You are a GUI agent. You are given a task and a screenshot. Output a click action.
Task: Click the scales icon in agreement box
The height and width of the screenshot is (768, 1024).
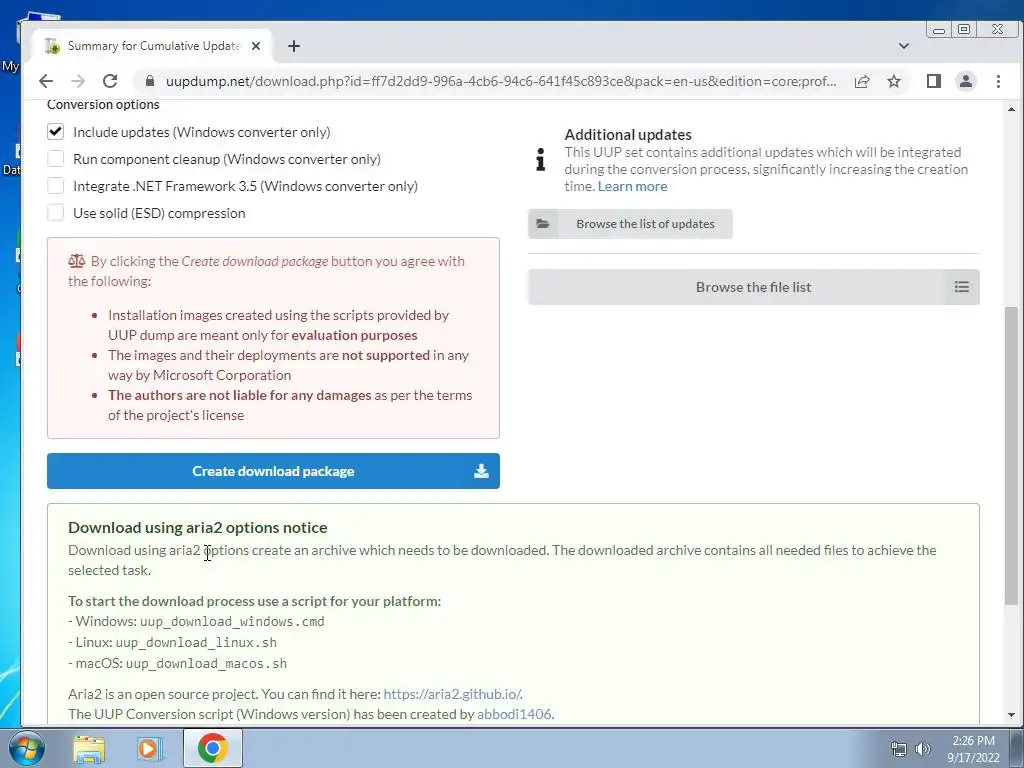(x=76, y=261)
